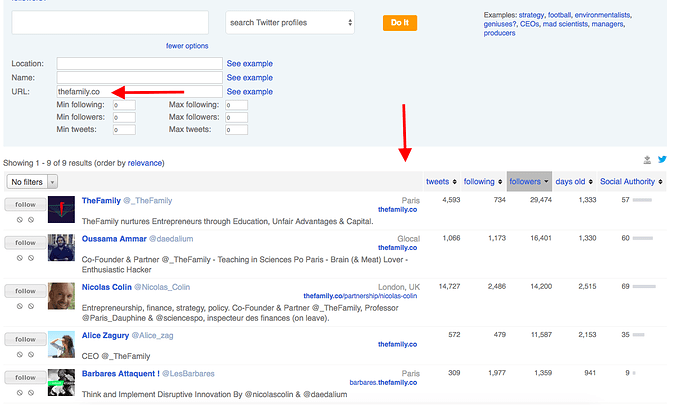Open the @Nicolas_Colin handle link
Screen dimensions: 690x405
[x=162, y=287]
